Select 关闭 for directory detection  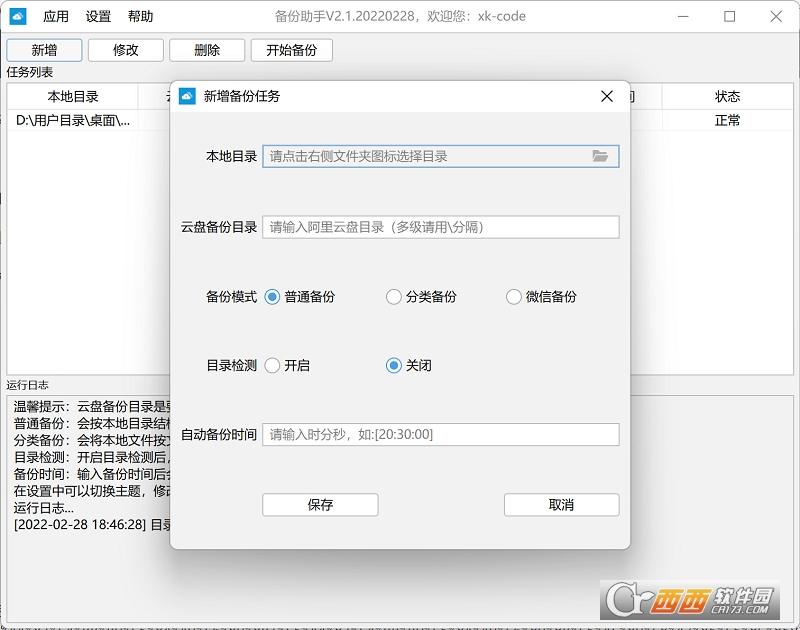pyautogui.click(x=394, y=366)
